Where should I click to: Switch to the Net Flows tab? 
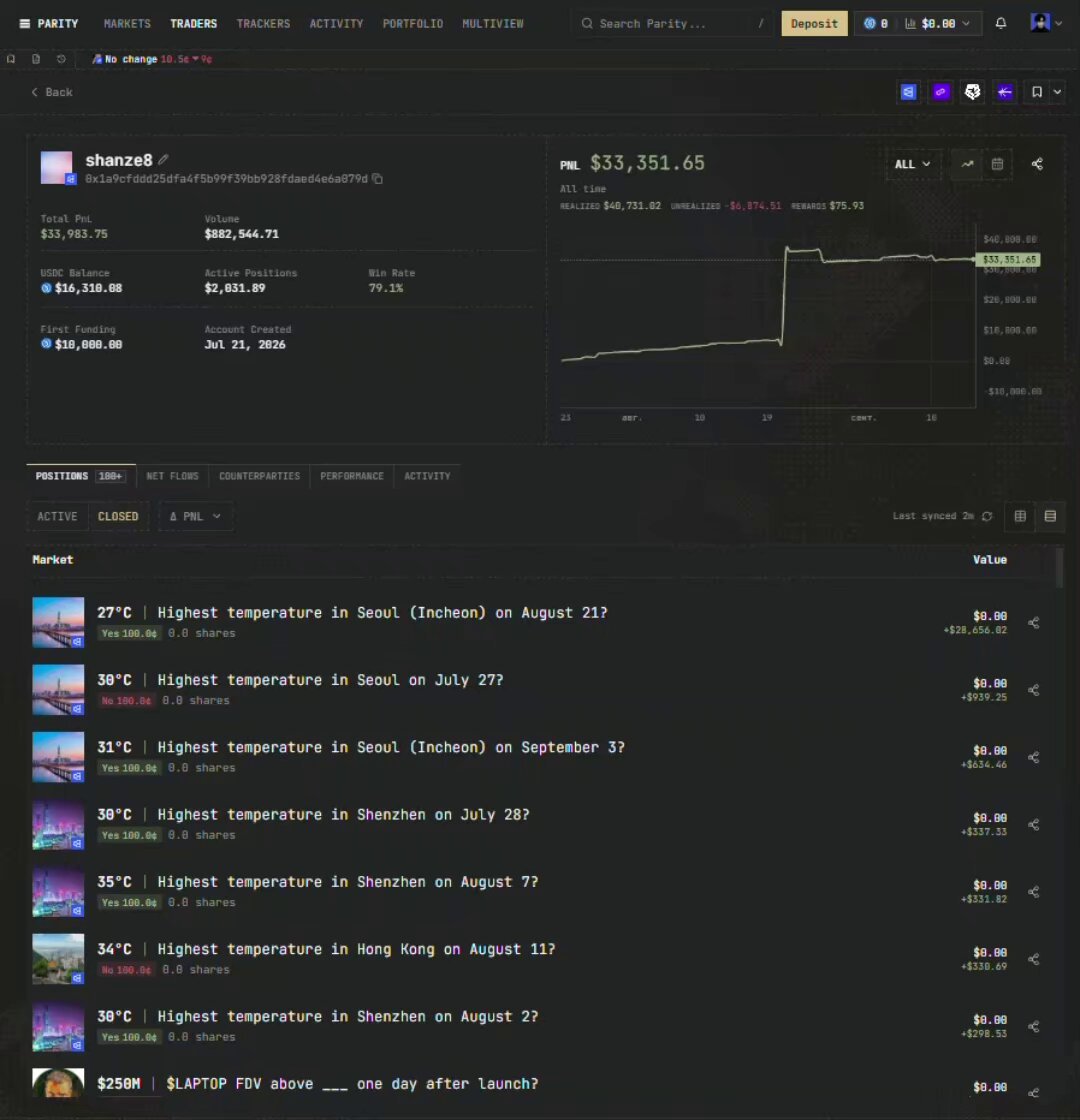click(x=172, y=476)
